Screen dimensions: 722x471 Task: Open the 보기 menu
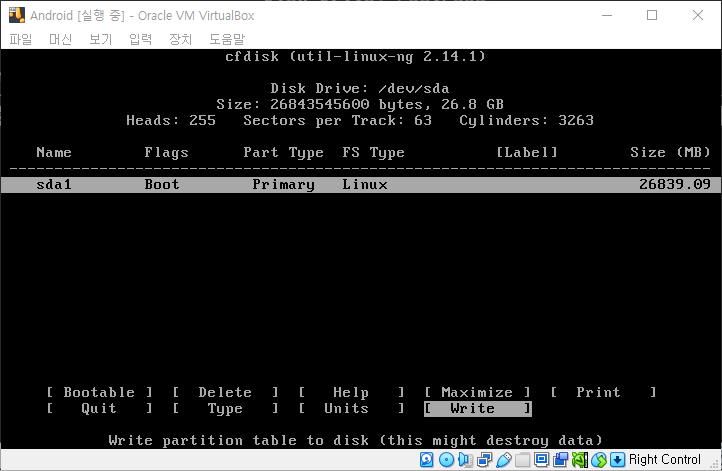coord(100,39)
